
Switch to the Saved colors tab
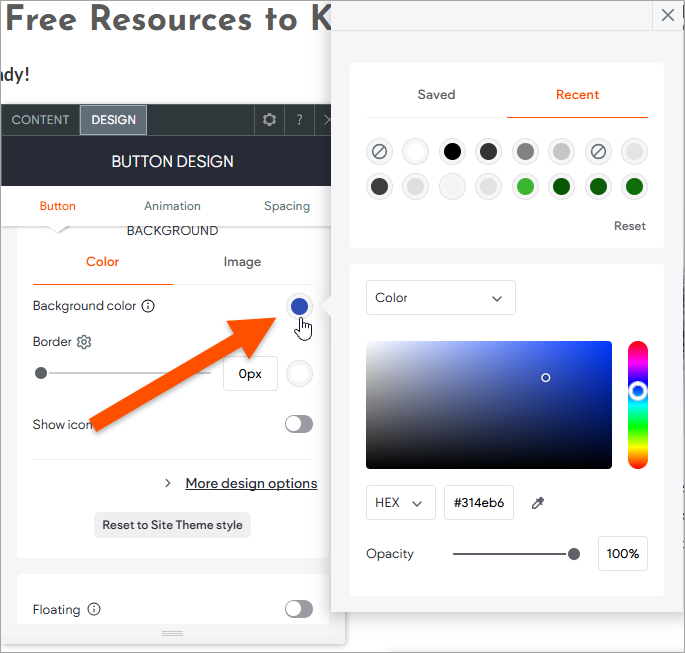click(436, 95)
